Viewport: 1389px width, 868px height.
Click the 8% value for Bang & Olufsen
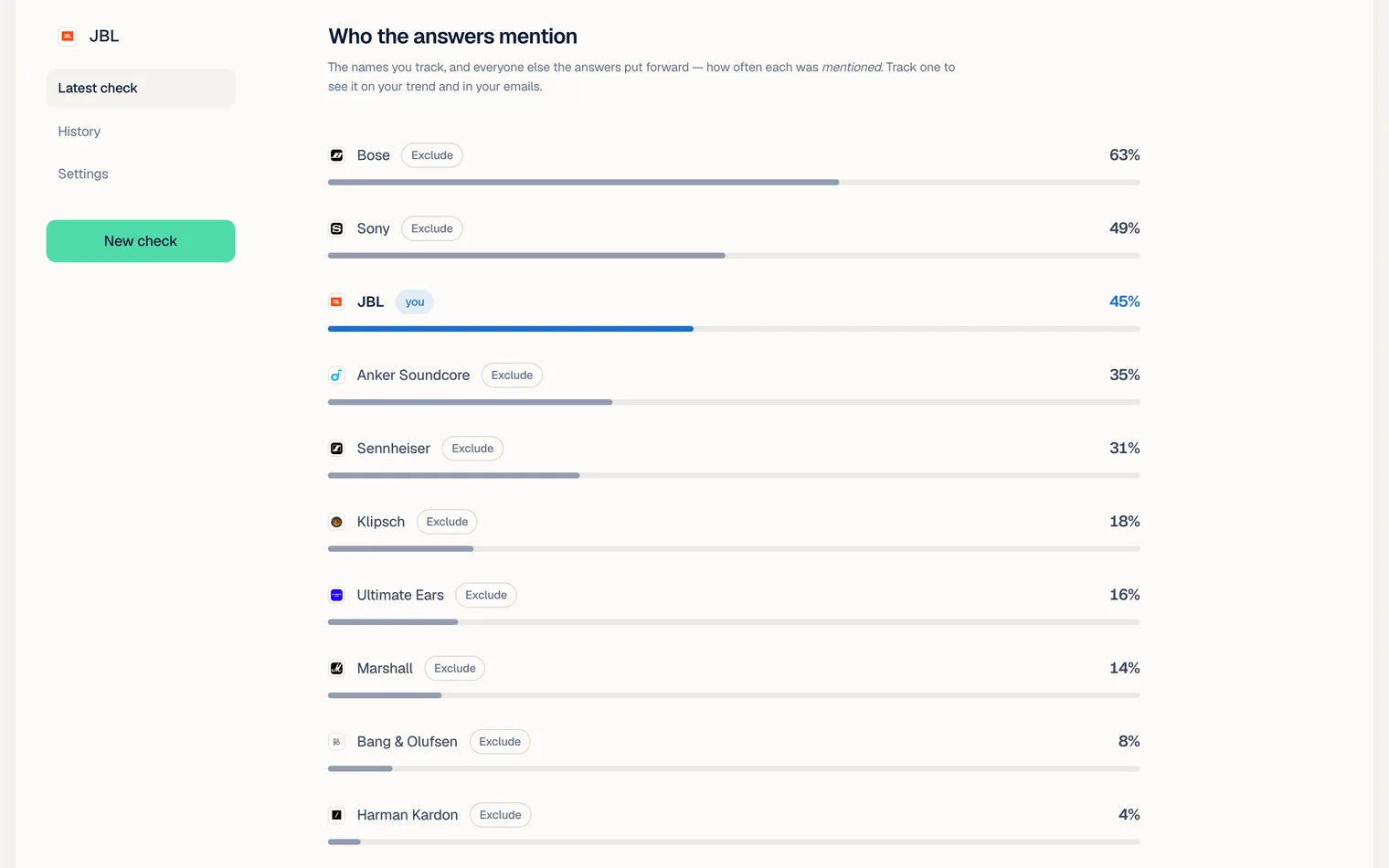(1129, 742)
